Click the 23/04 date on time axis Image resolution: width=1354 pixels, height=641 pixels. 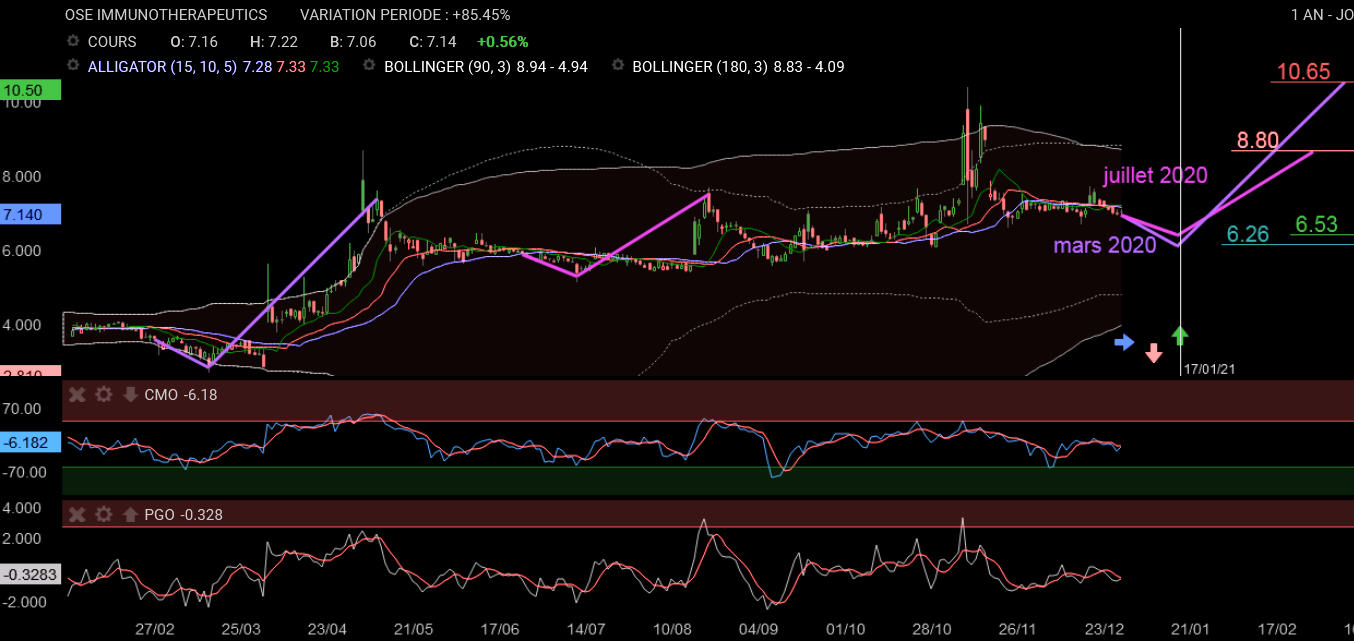(328, 628)
